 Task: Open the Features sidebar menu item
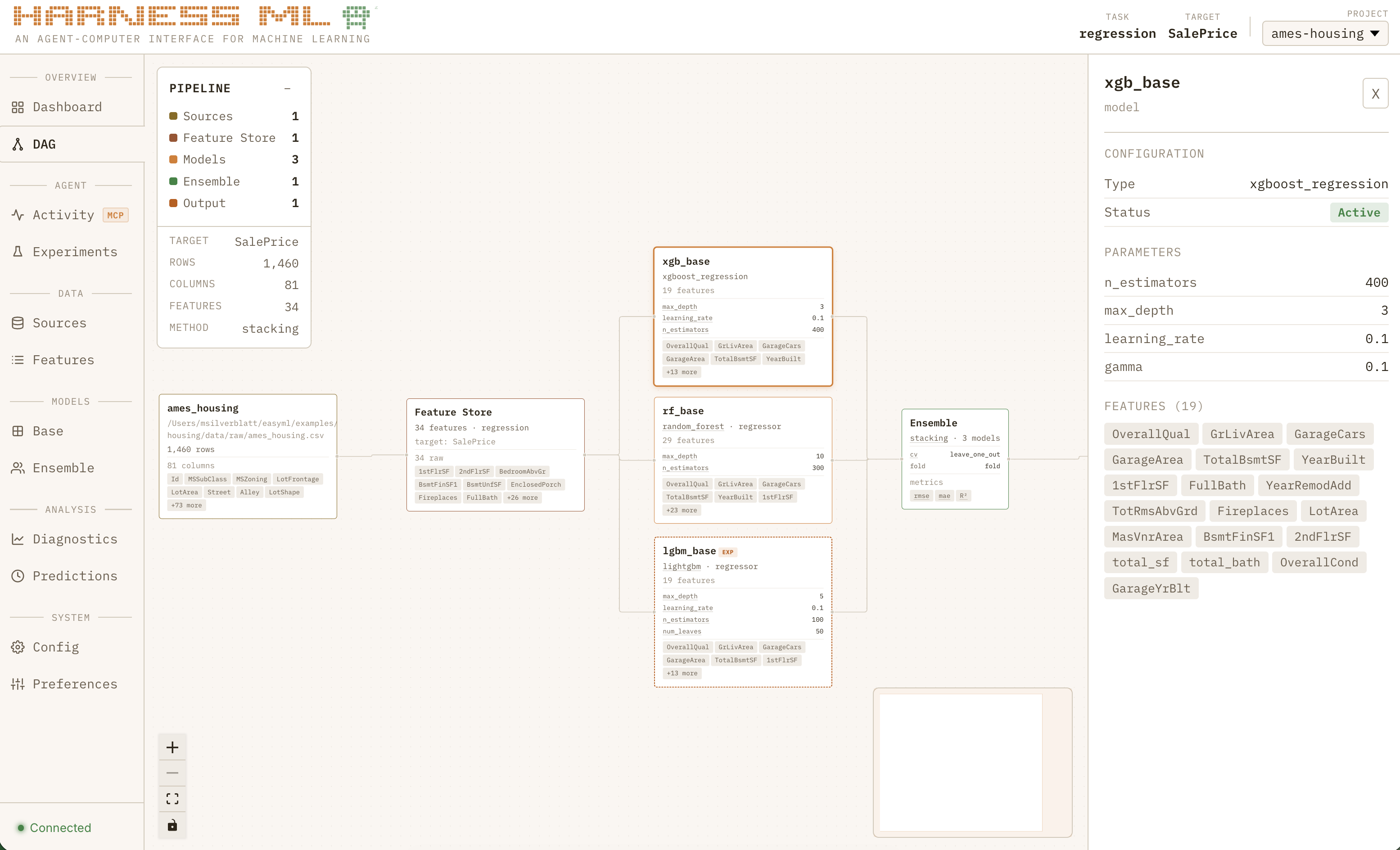click(63, 360)
